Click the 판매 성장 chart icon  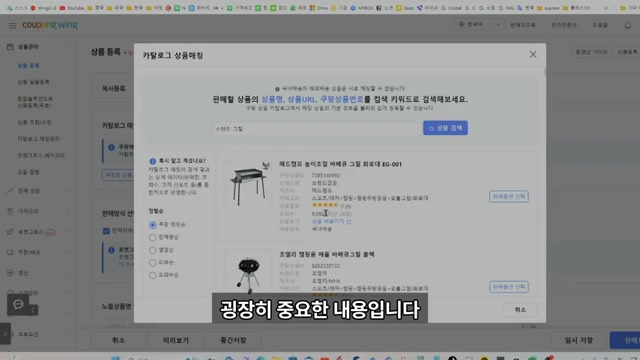click(10, 191)
